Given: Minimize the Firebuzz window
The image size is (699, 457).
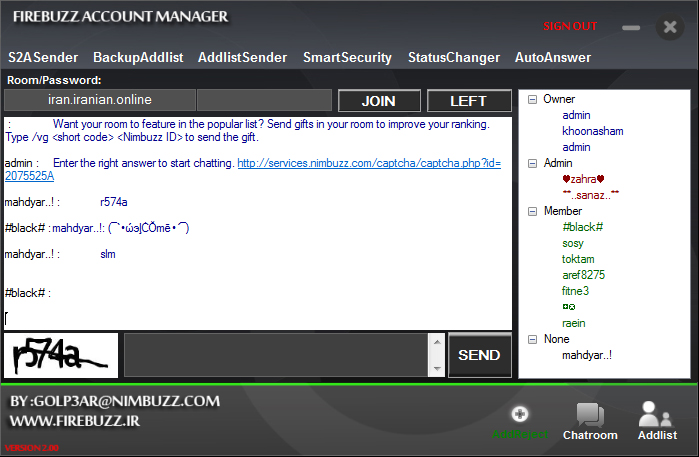Looking at the screenshot, I should click(x=631, y=28).
